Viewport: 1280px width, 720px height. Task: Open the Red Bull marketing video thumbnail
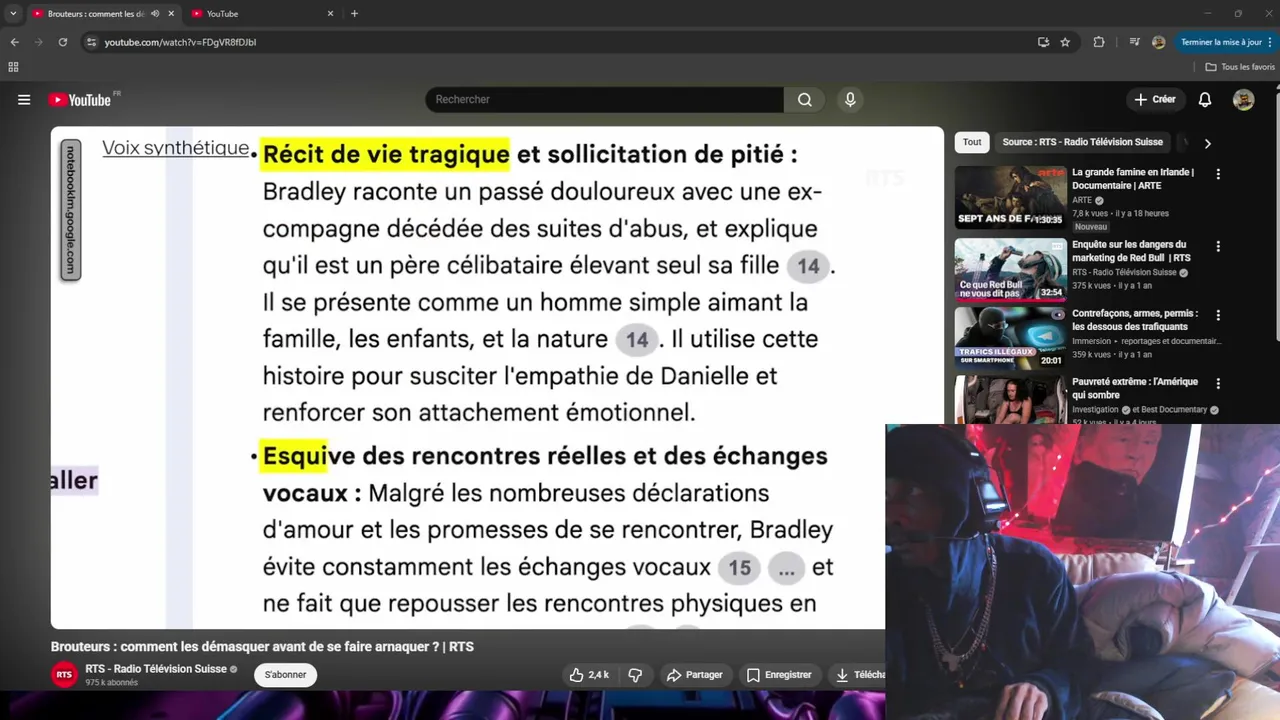pyautogui.click(x=1010, y=269)
